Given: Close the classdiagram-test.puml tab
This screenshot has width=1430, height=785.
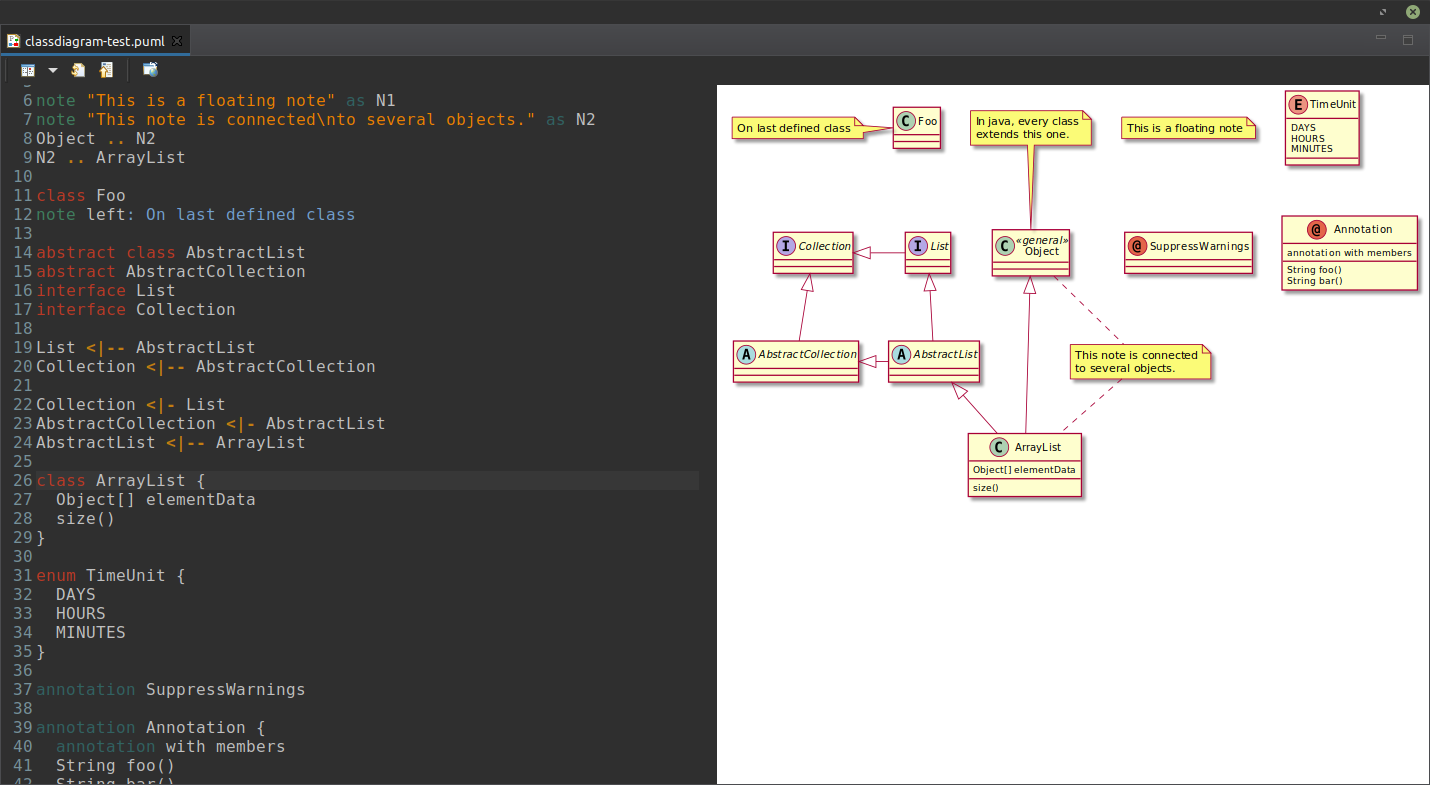Looking at the screenshot, I should (x=177, y=41).
